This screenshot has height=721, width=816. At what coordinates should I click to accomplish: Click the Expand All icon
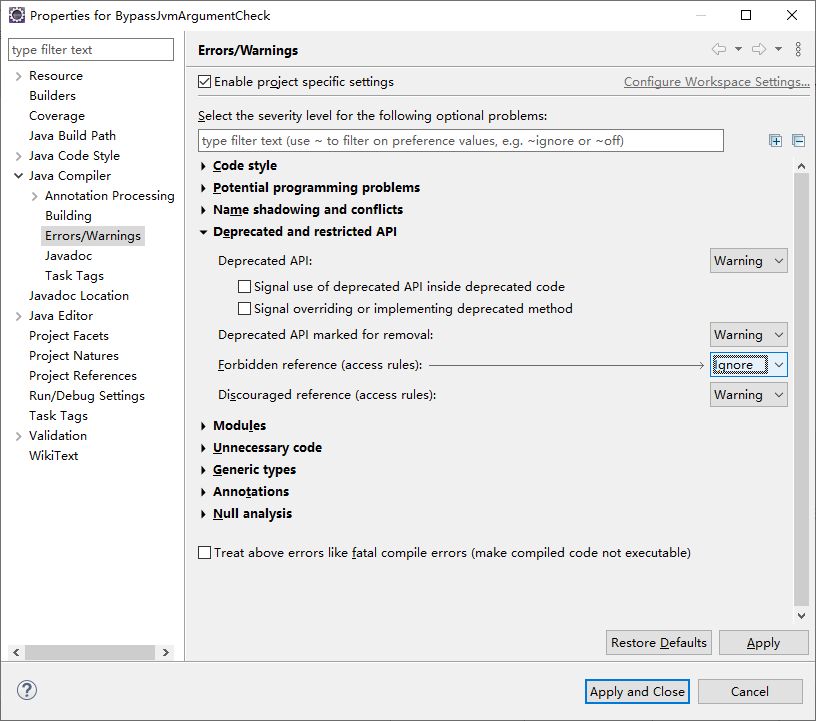coord(775,141)
